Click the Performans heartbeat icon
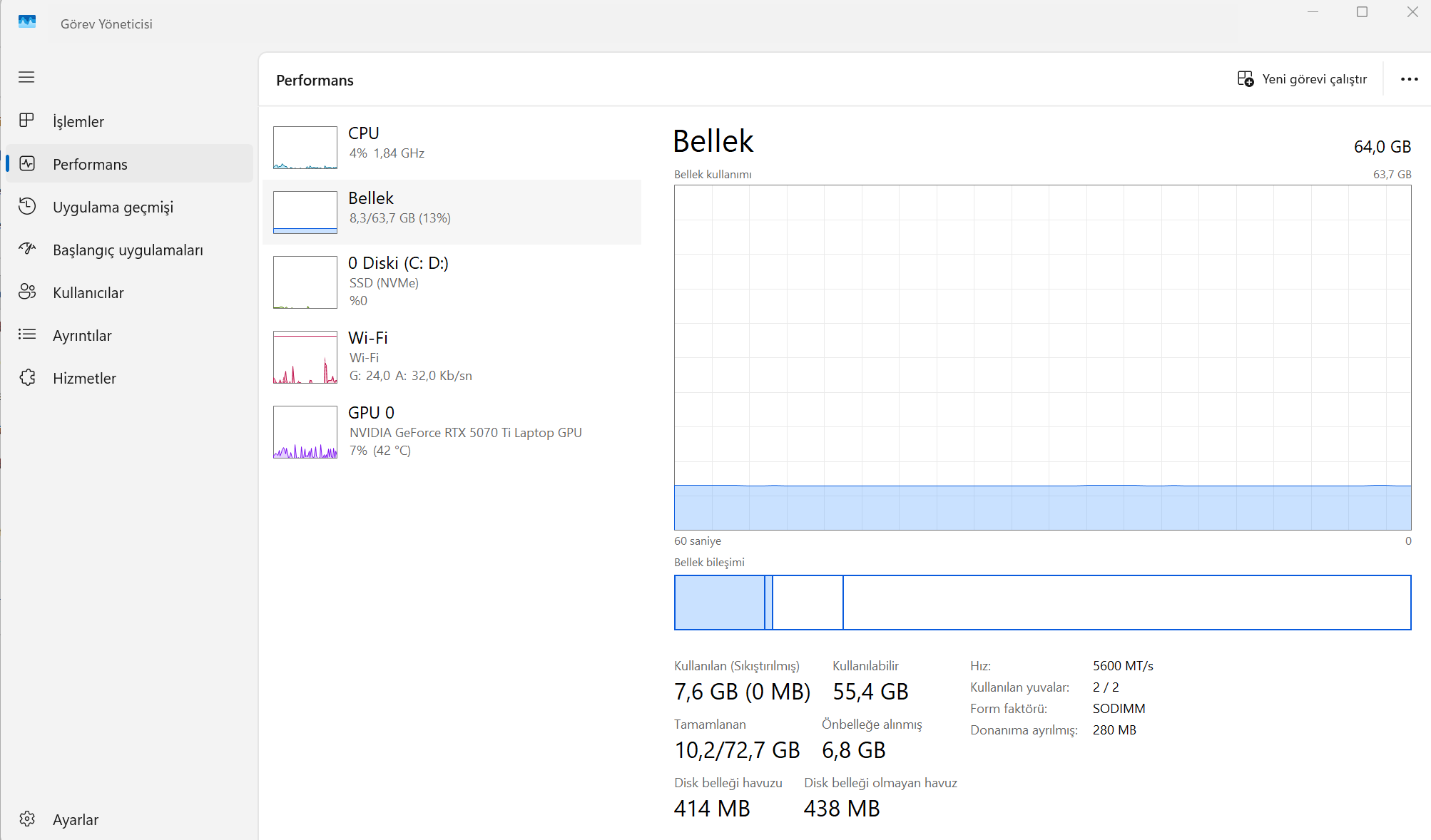The height and width of the screenshot is (840, 1431). 27,164
